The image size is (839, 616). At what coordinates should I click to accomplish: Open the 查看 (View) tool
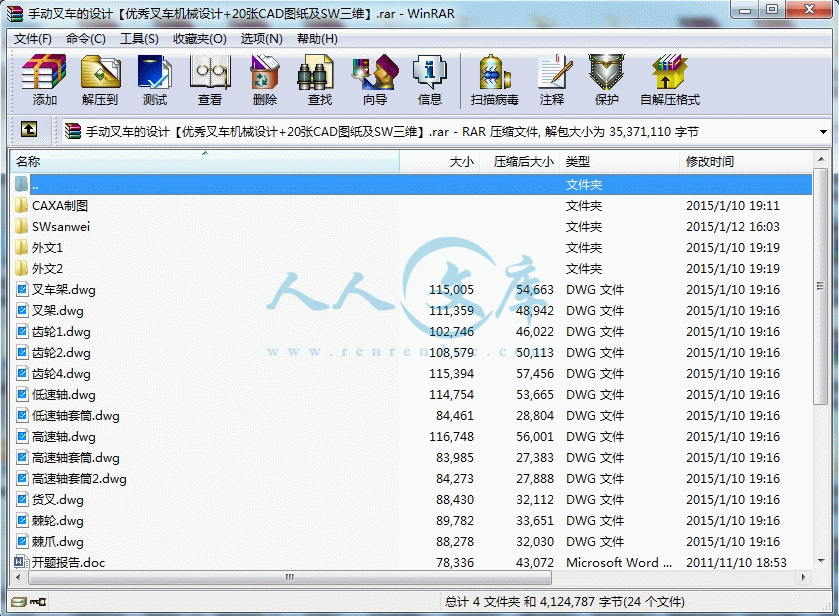click(210, 72)
